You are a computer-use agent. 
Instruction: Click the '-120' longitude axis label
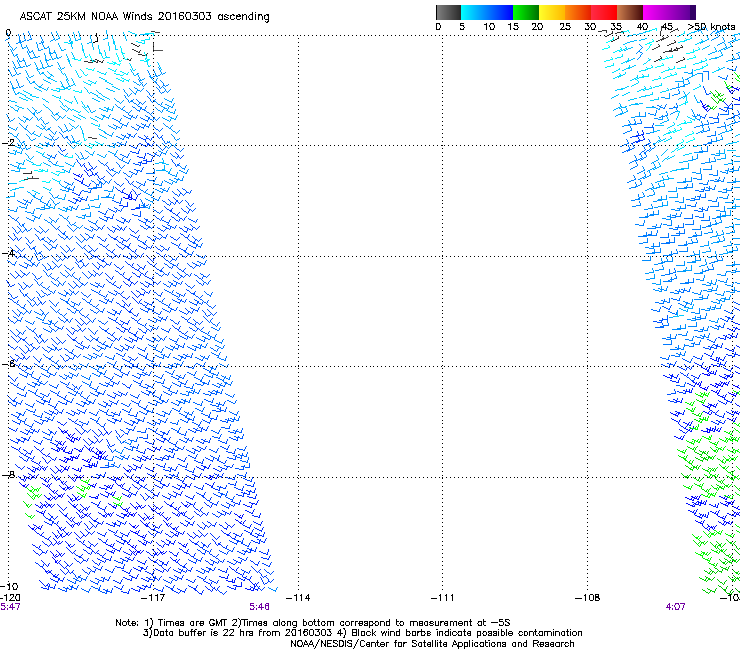click(10, 597)
